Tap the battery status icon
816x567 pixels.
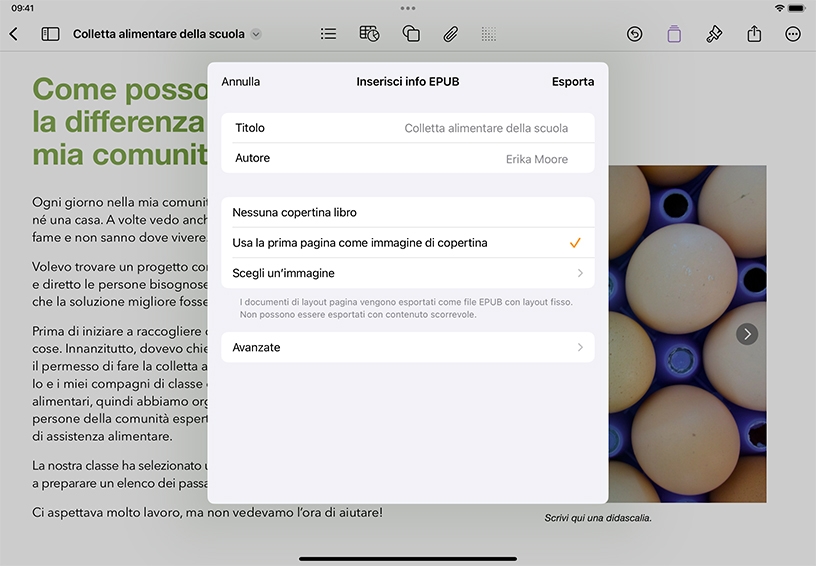point(796,8)
